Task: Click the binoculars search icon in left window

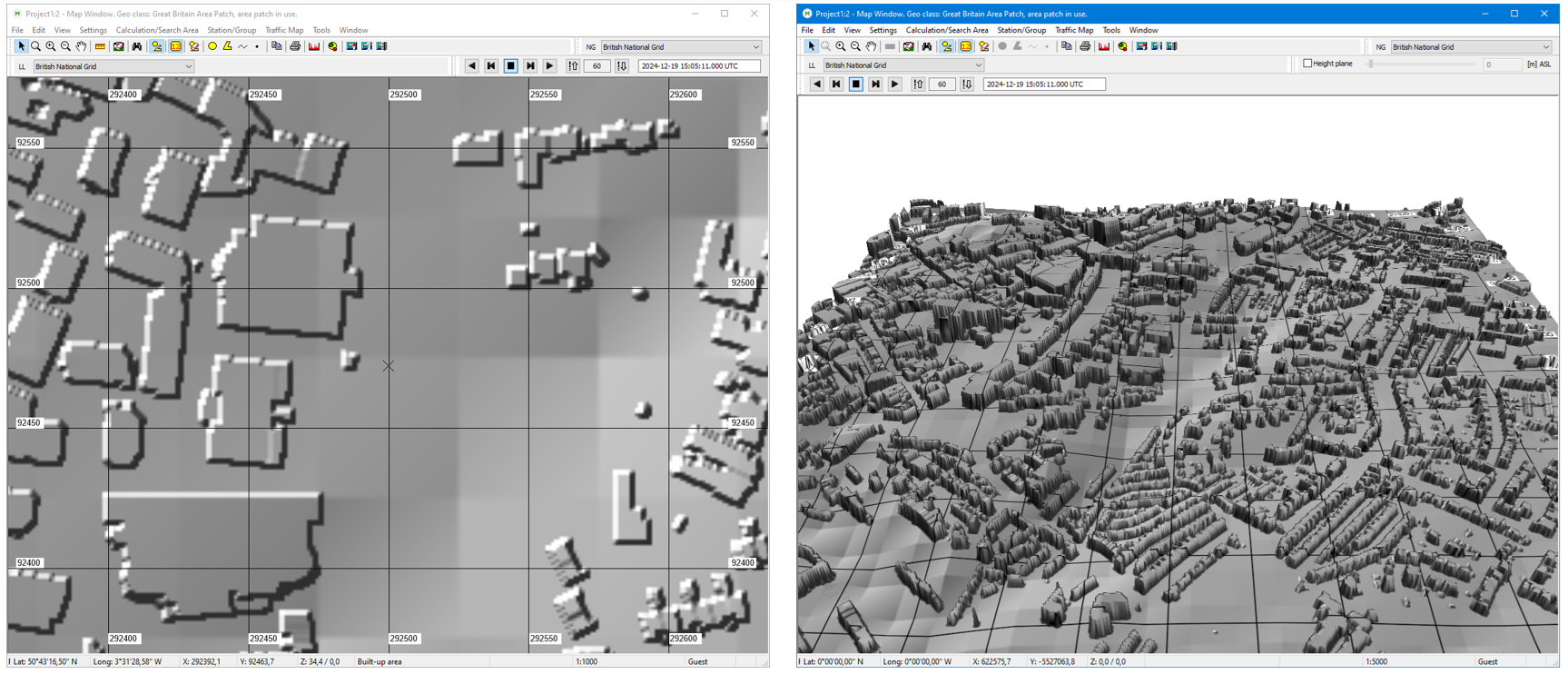Action: (137, 46)
